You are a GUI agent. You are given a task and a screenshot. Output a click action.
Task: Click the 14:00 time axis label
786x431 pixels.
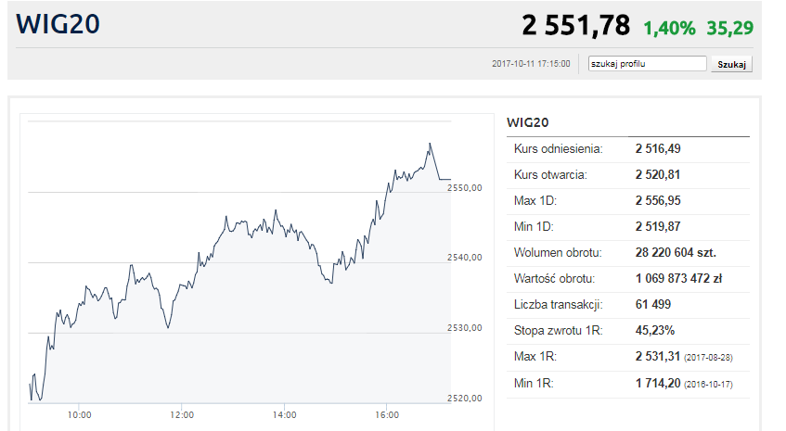pos(284,415)
